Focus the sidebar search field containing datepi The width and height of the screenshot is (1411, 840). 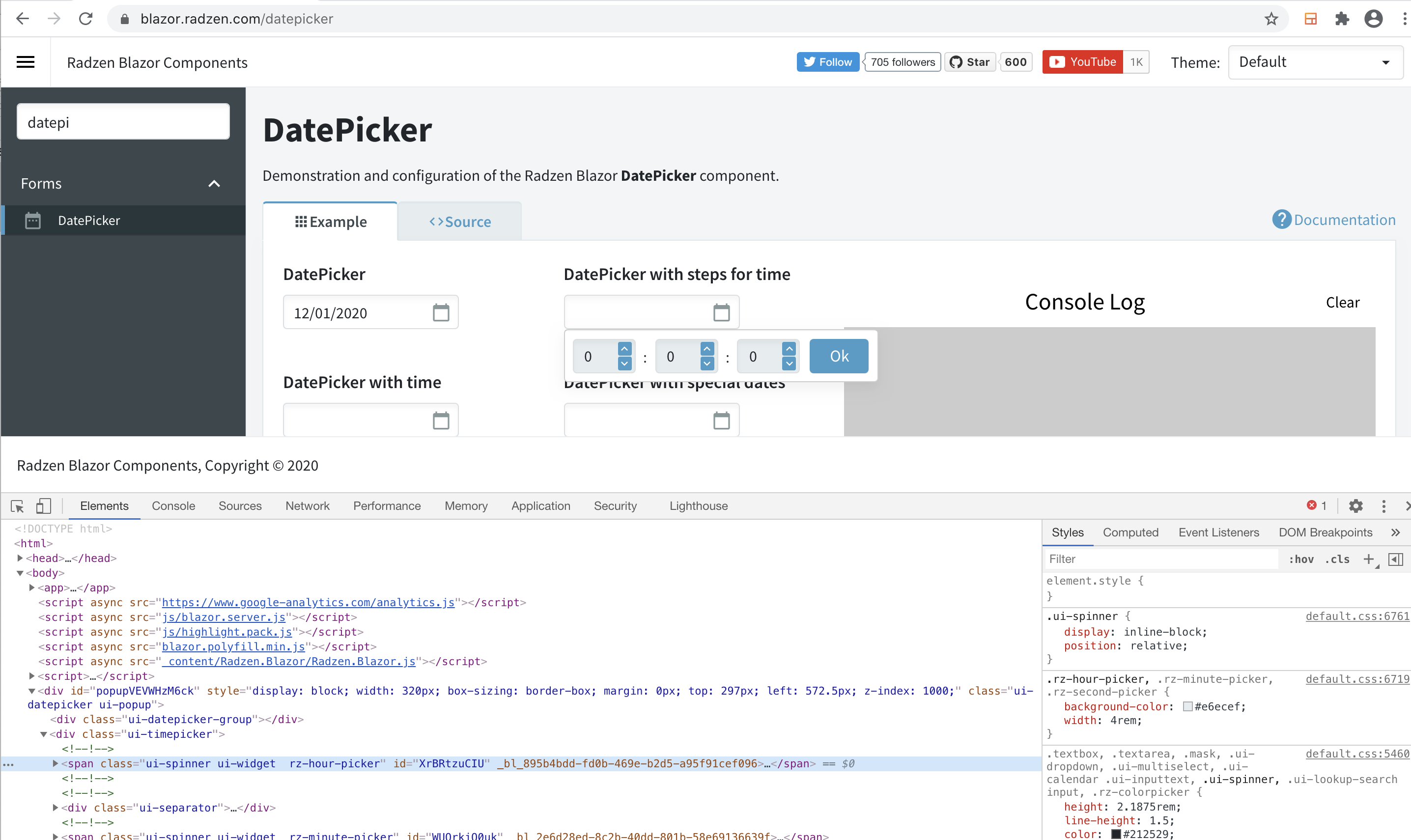123,122
